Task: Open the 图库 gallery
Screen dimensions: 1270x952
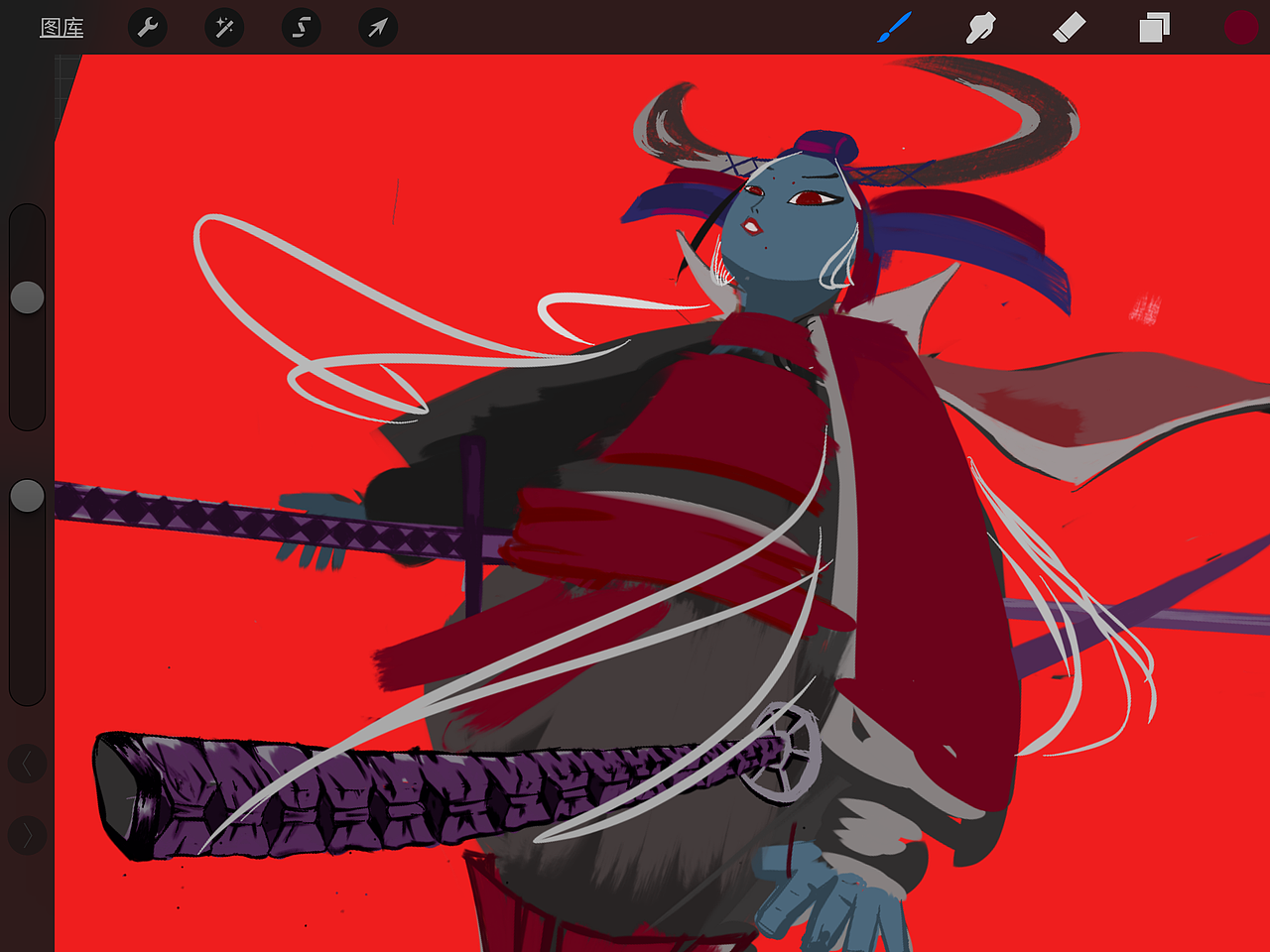Action: point(62,28)
